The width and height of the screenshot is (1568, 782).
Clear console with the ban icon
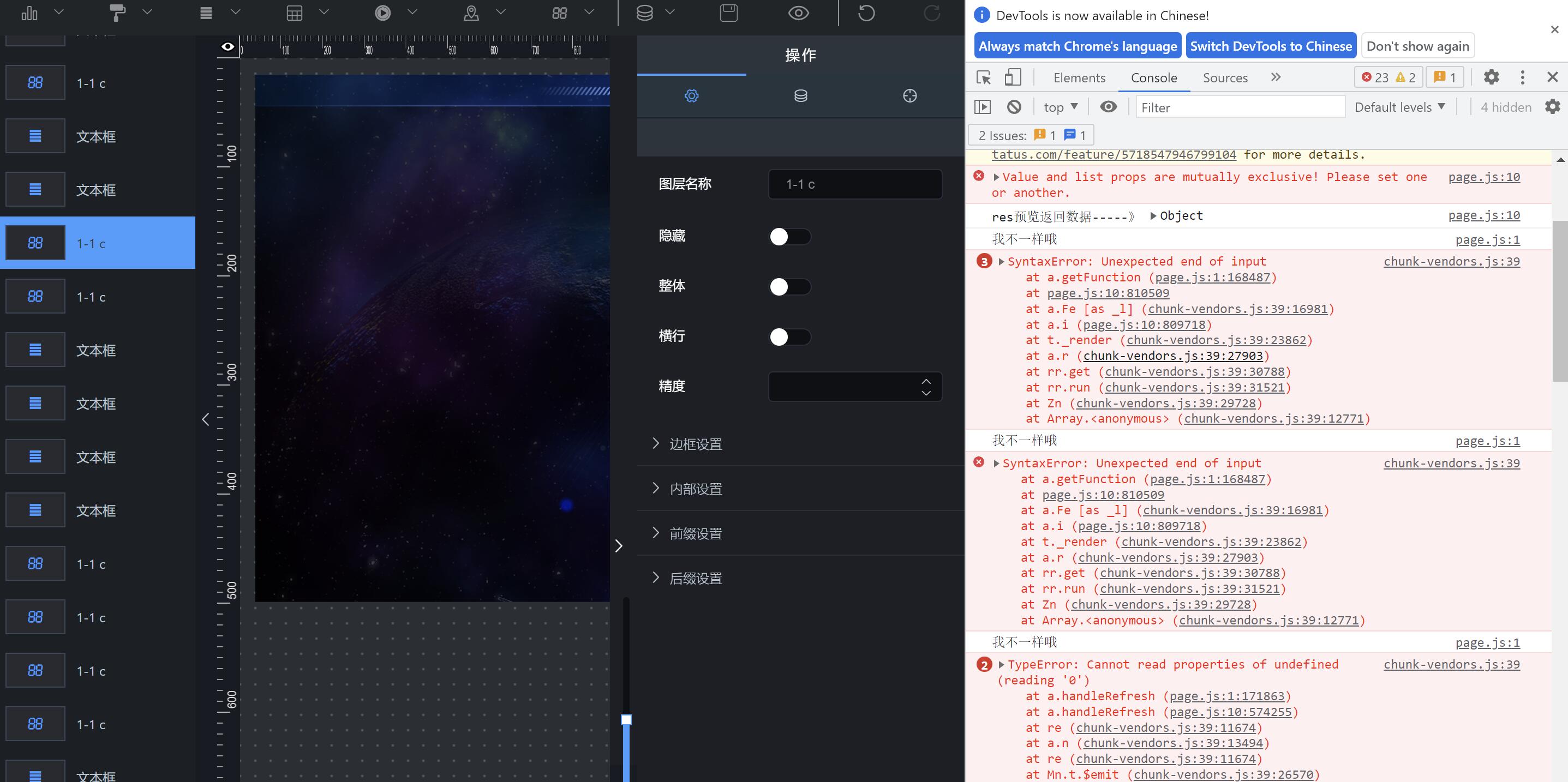pyautogui.click(x=1014, y=107)
